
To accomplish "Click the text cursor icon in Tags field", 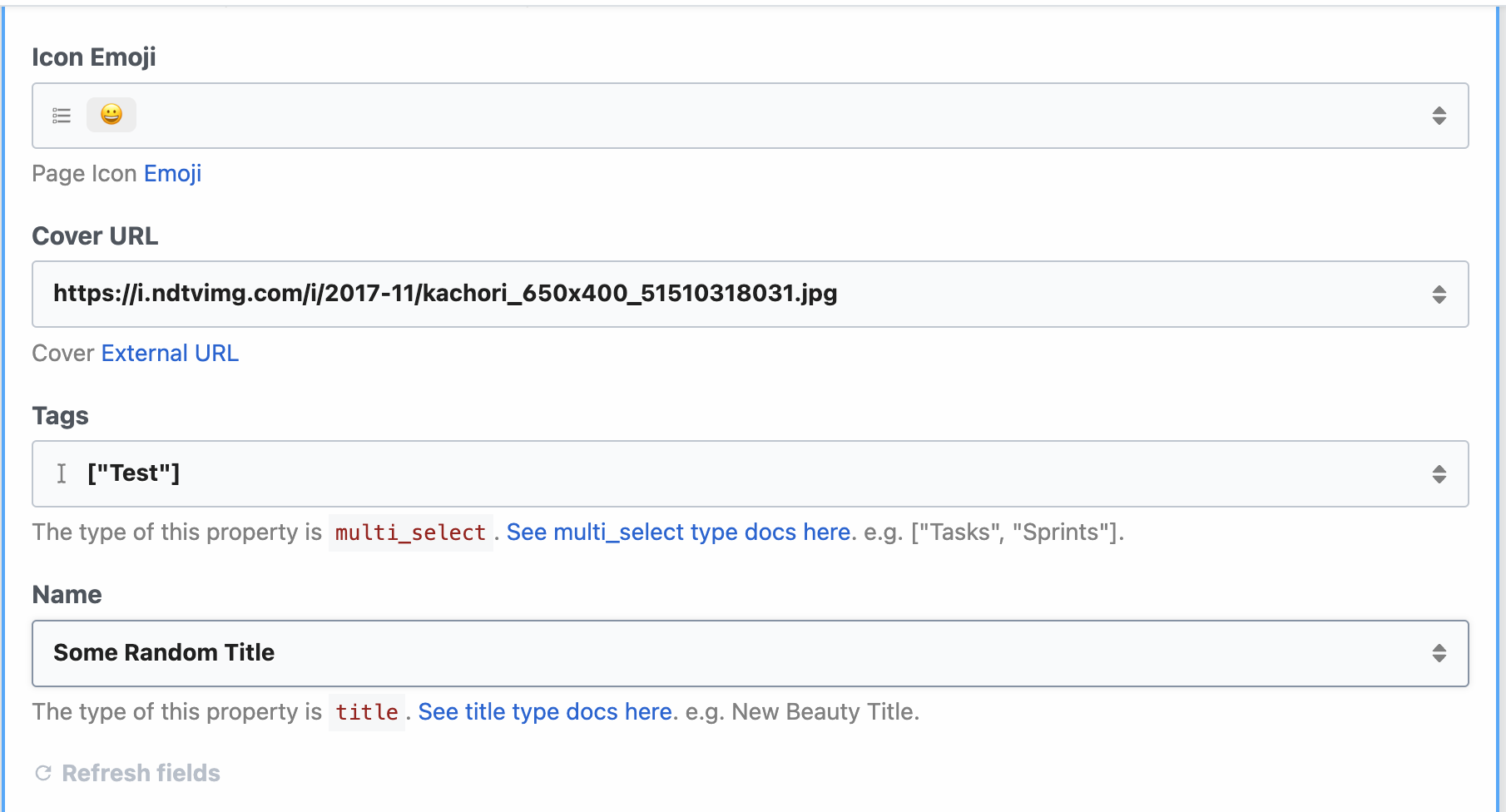I will click(62, 473).
